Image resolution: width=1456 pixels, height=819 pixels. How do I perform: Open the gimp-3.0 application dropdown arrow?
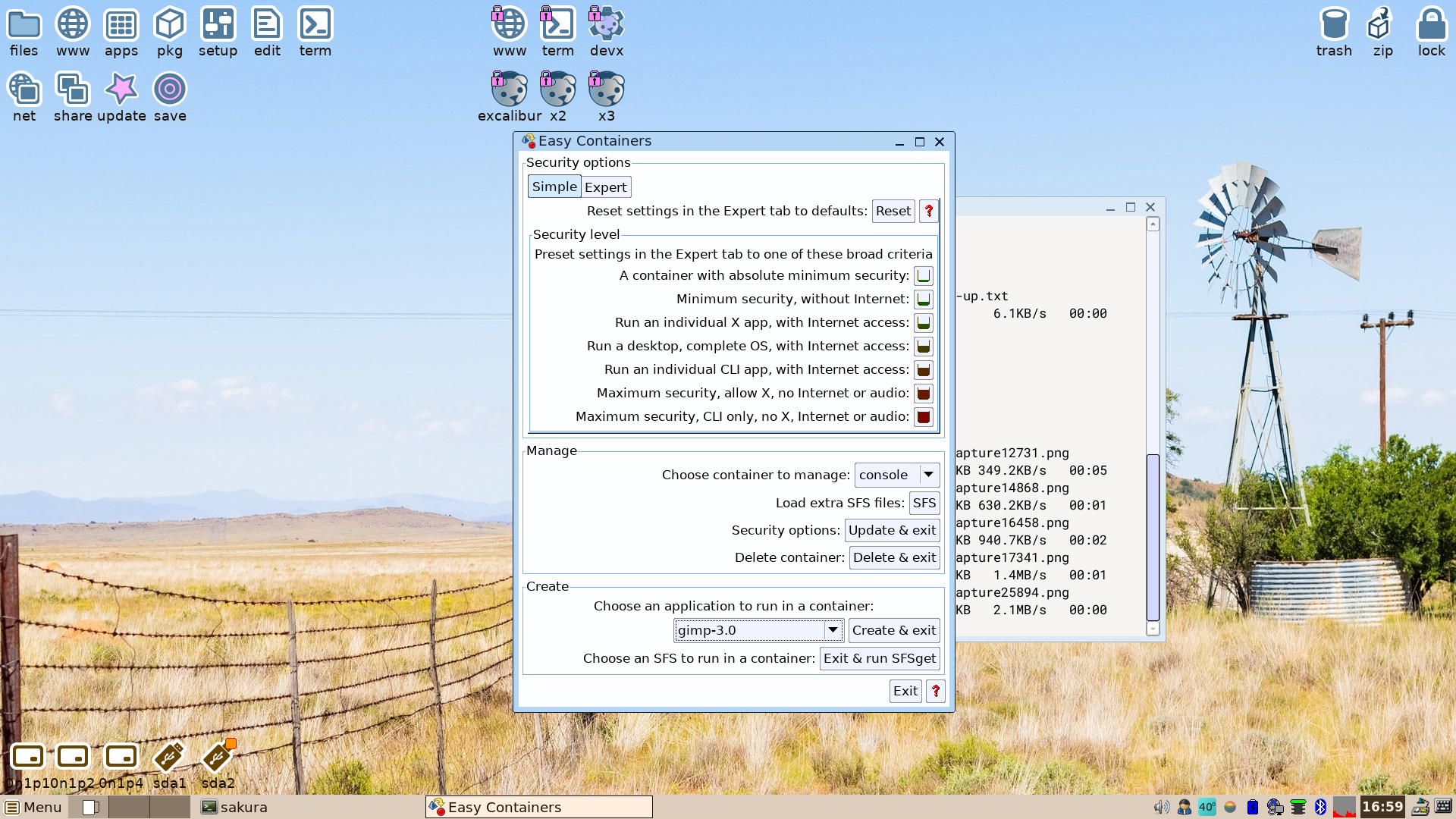(x=833, y=630)
